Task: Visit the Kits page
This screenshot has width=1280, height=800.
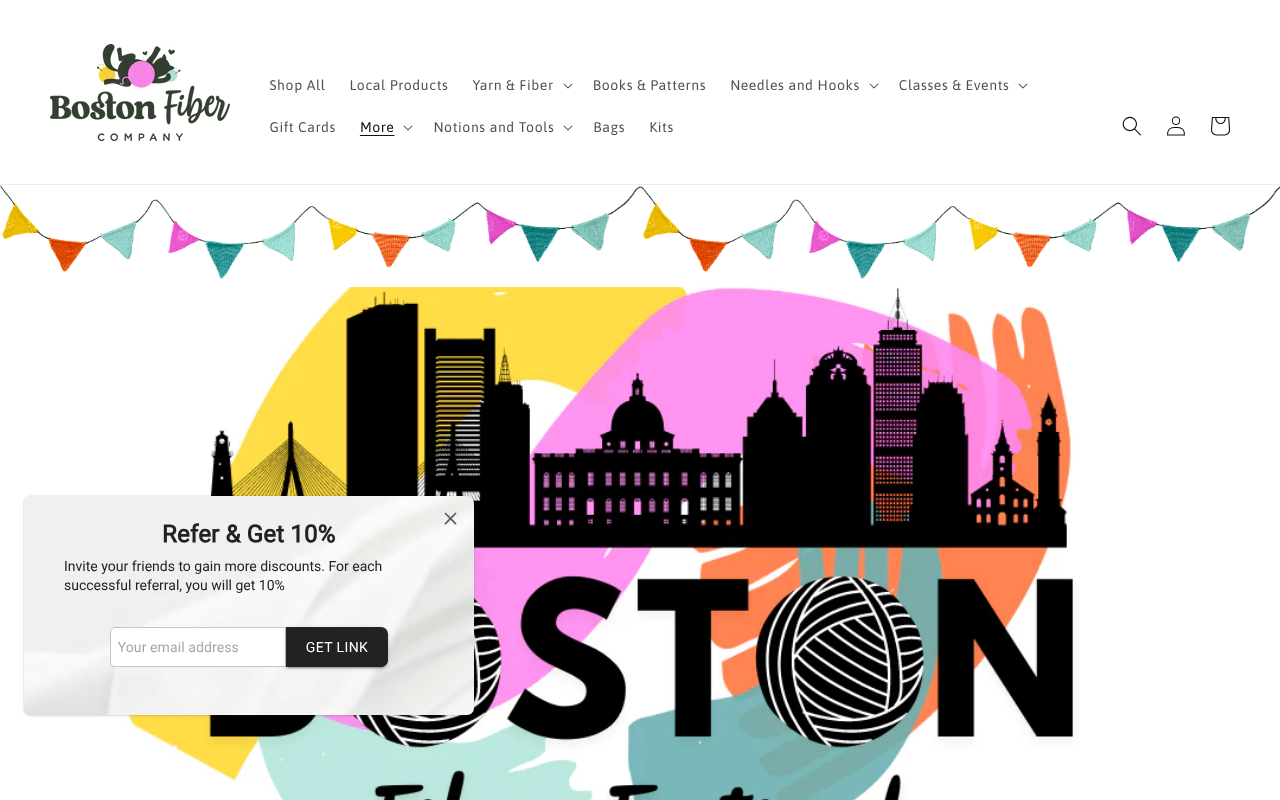Action: click(661, 128)
